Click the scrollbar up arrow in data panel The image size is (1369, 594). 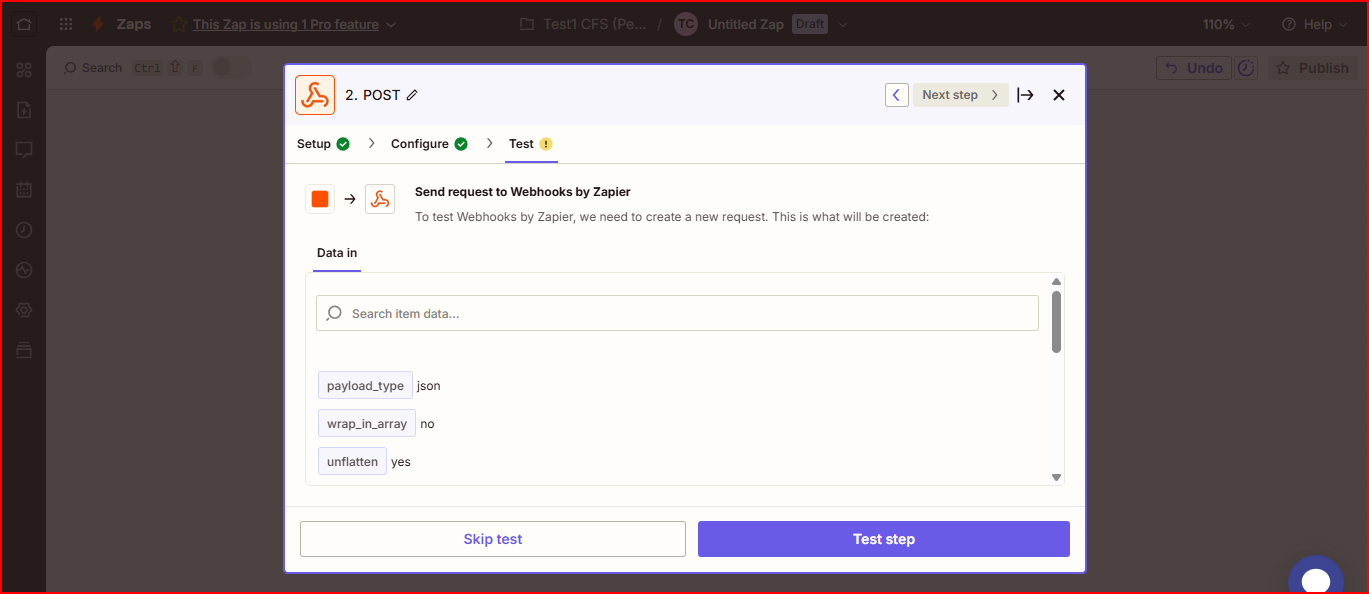1056,281
